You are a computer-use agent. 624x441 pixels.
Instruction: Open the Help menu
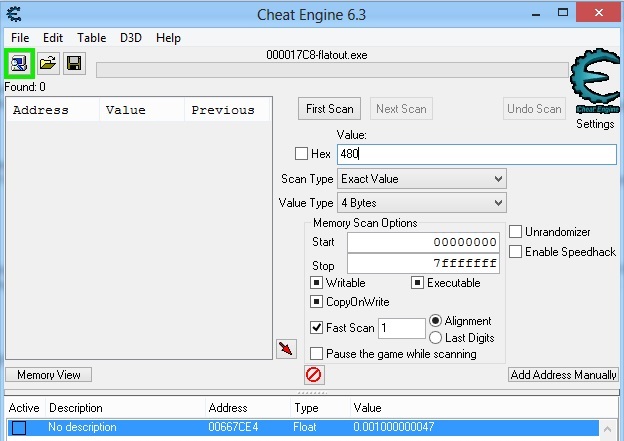[168, 38]
